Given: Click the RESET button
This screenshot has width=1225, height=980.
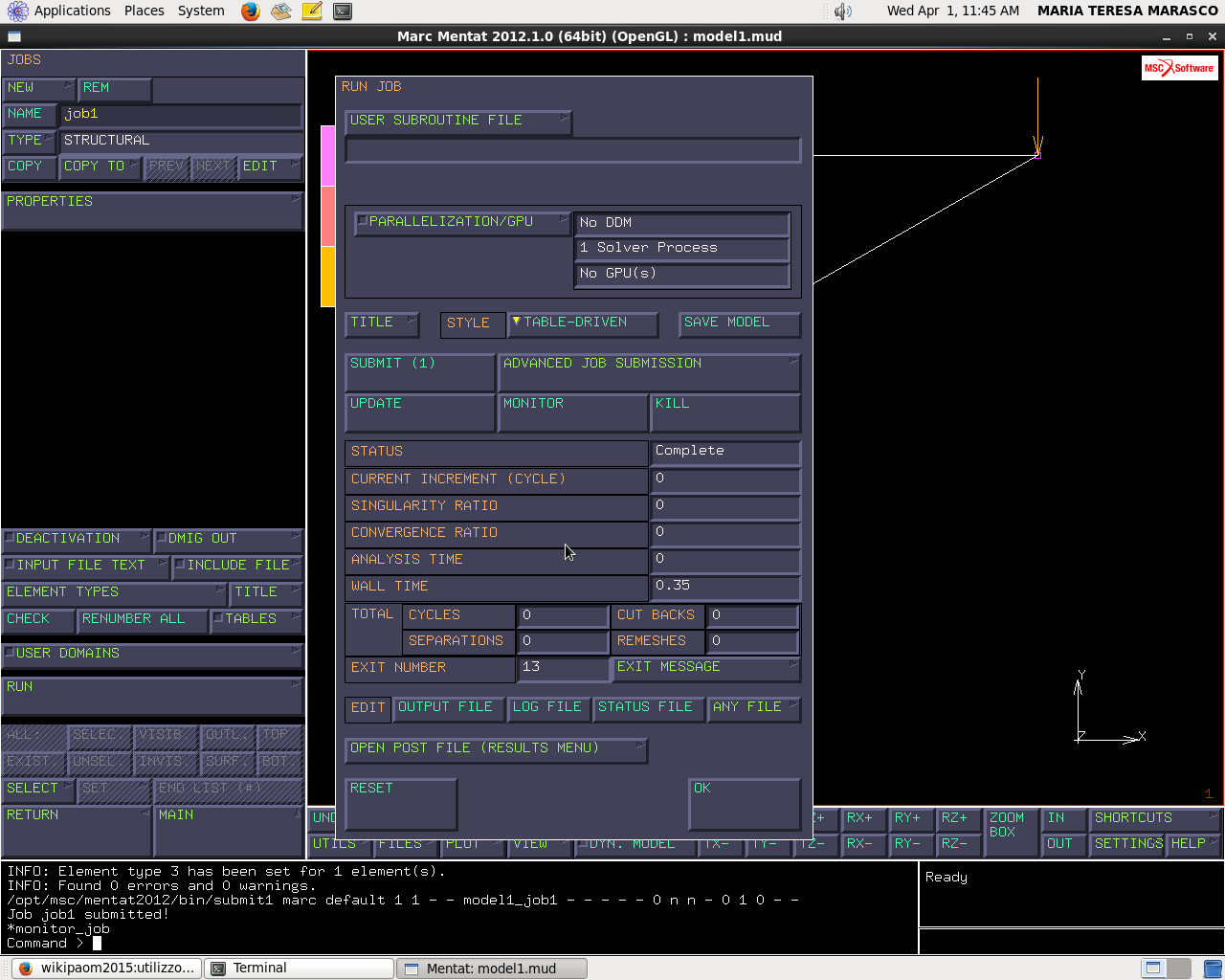Looking at the screenshot, I should [401, 804].
